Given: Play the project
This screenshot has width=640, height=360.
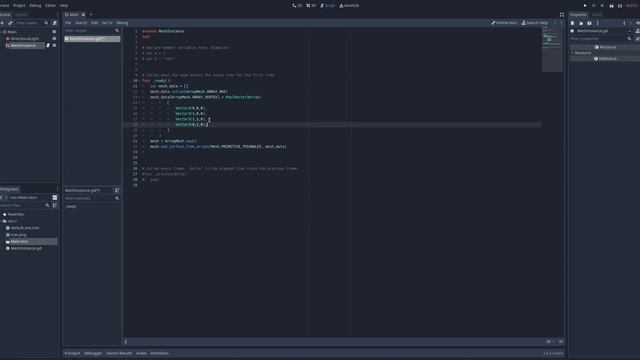Looking at the screenshot, I should [585, 6].
